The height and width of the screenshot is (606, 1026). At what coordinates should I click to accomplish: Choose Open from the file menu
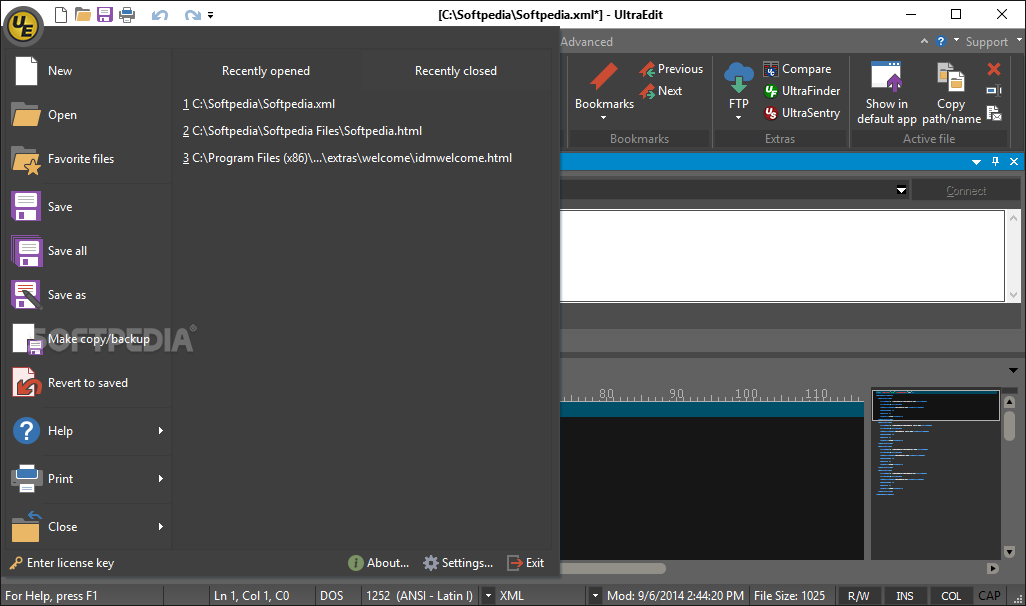(x=89, y=115)
